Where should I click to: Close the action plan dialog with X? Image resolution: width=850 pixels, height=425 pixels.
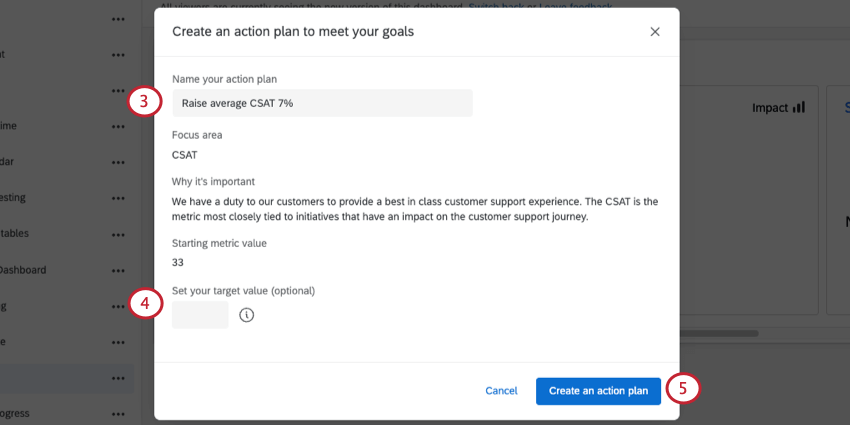655,32
